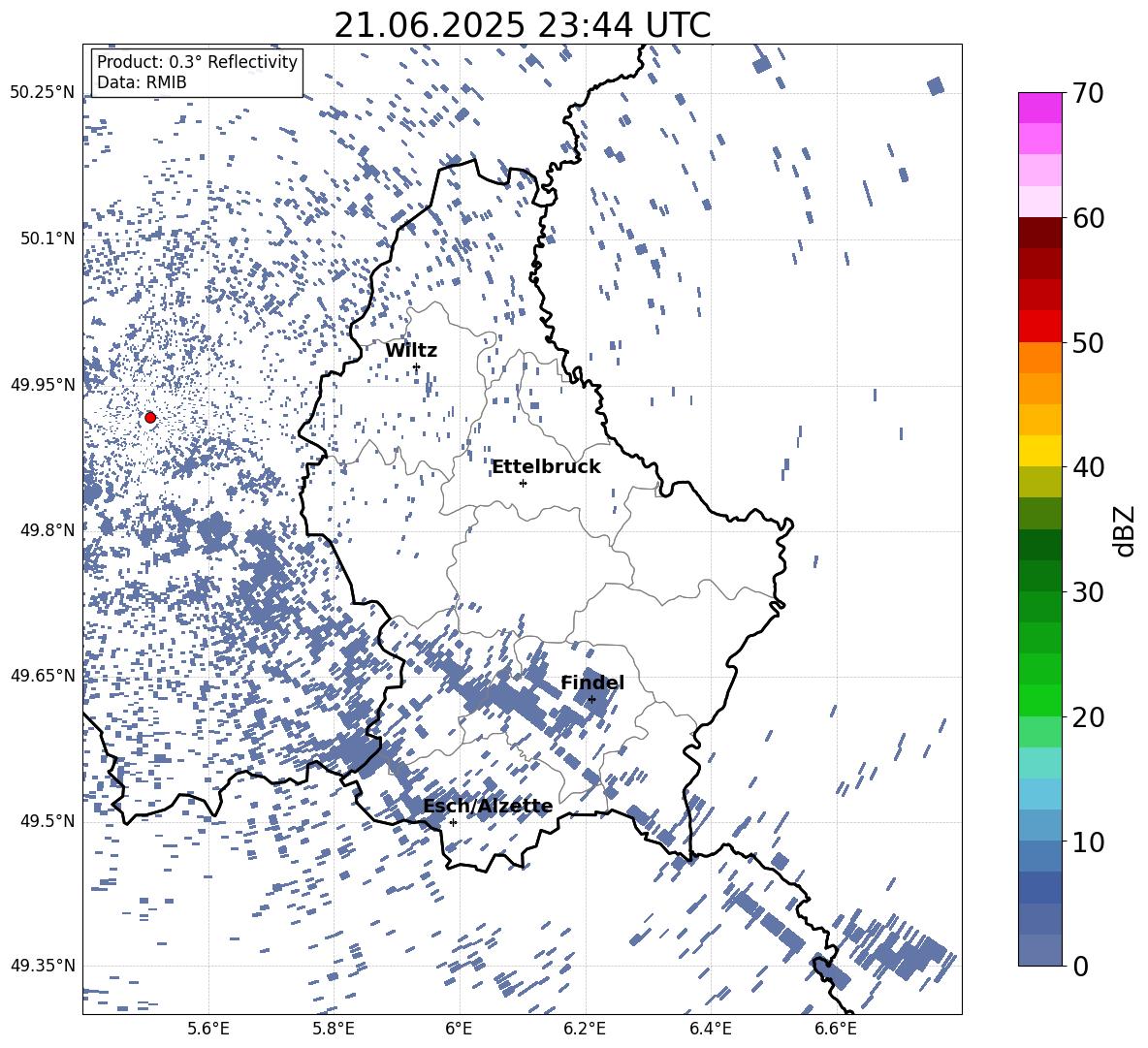Click the bright green 20 dBZ colorbar segment
This screenshot has height=1048, width=1148.
pos(1039,700)
